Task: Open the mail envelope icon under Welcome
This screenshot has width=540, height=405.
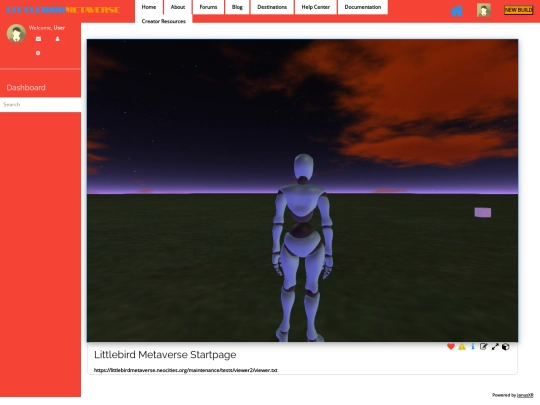Action: coord(38,39)
